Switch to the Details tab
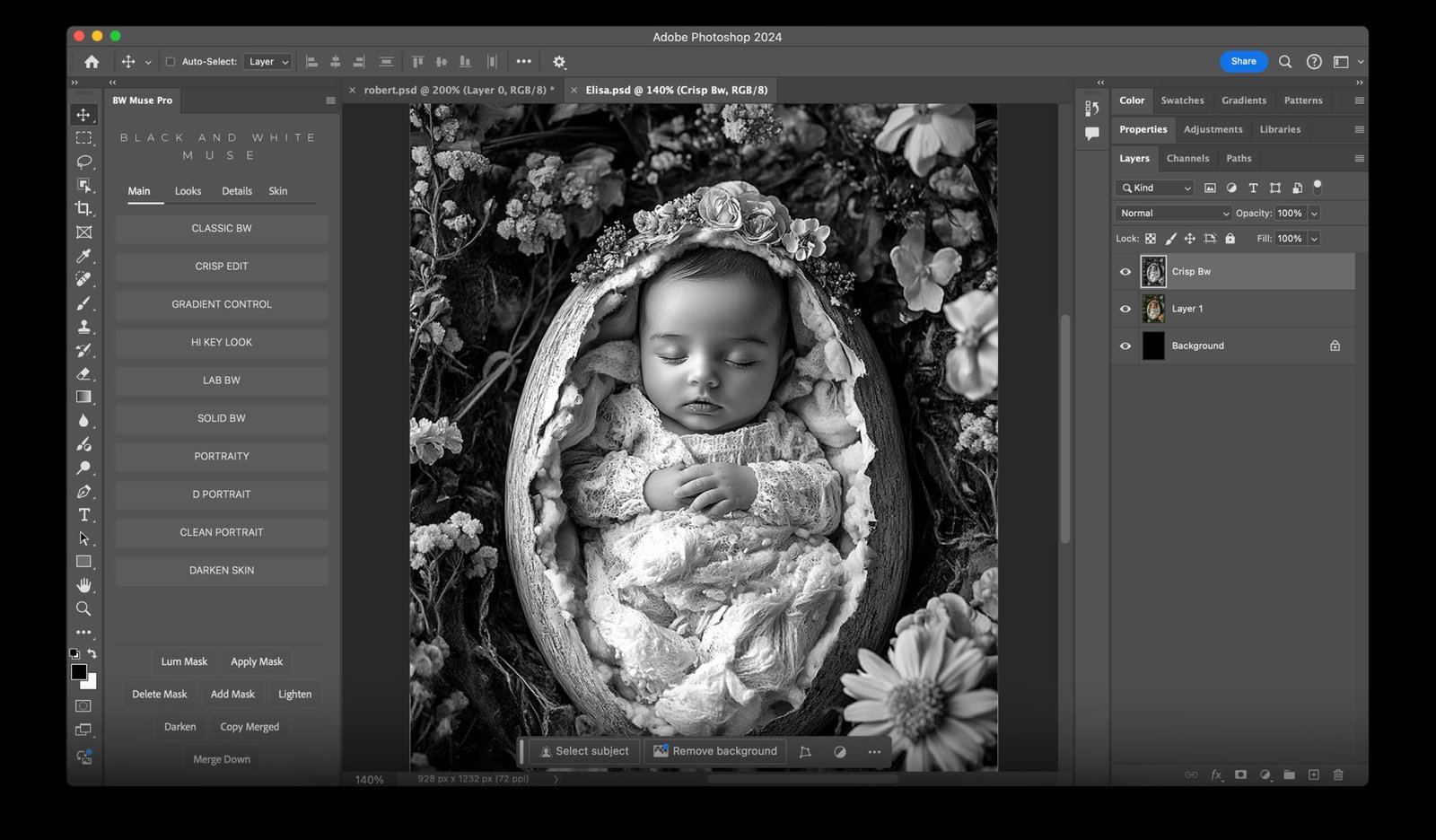This screenshot has width=1436, height=840. [x=237, y=191]
